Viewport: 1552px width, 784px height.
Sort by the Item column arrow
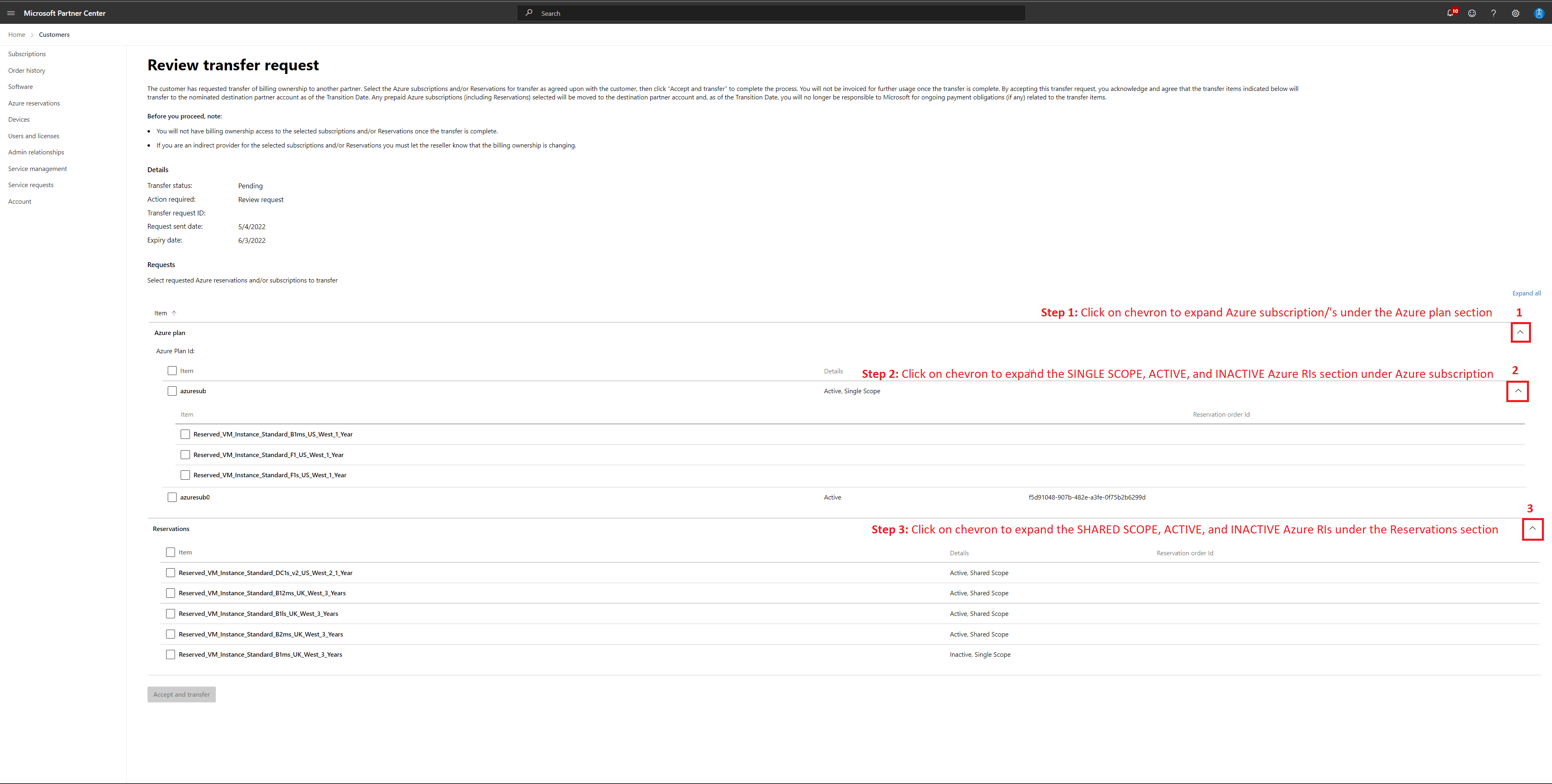coord(174,313)
